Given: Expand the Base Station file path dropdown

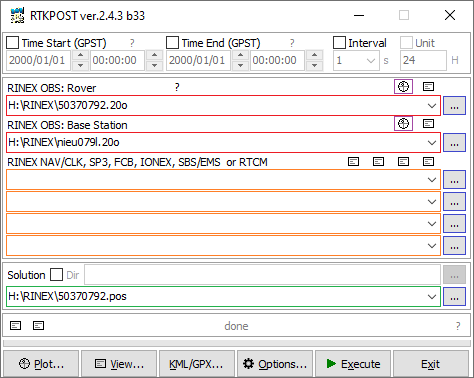Looking at the screenshot, I should click(432, 143).
